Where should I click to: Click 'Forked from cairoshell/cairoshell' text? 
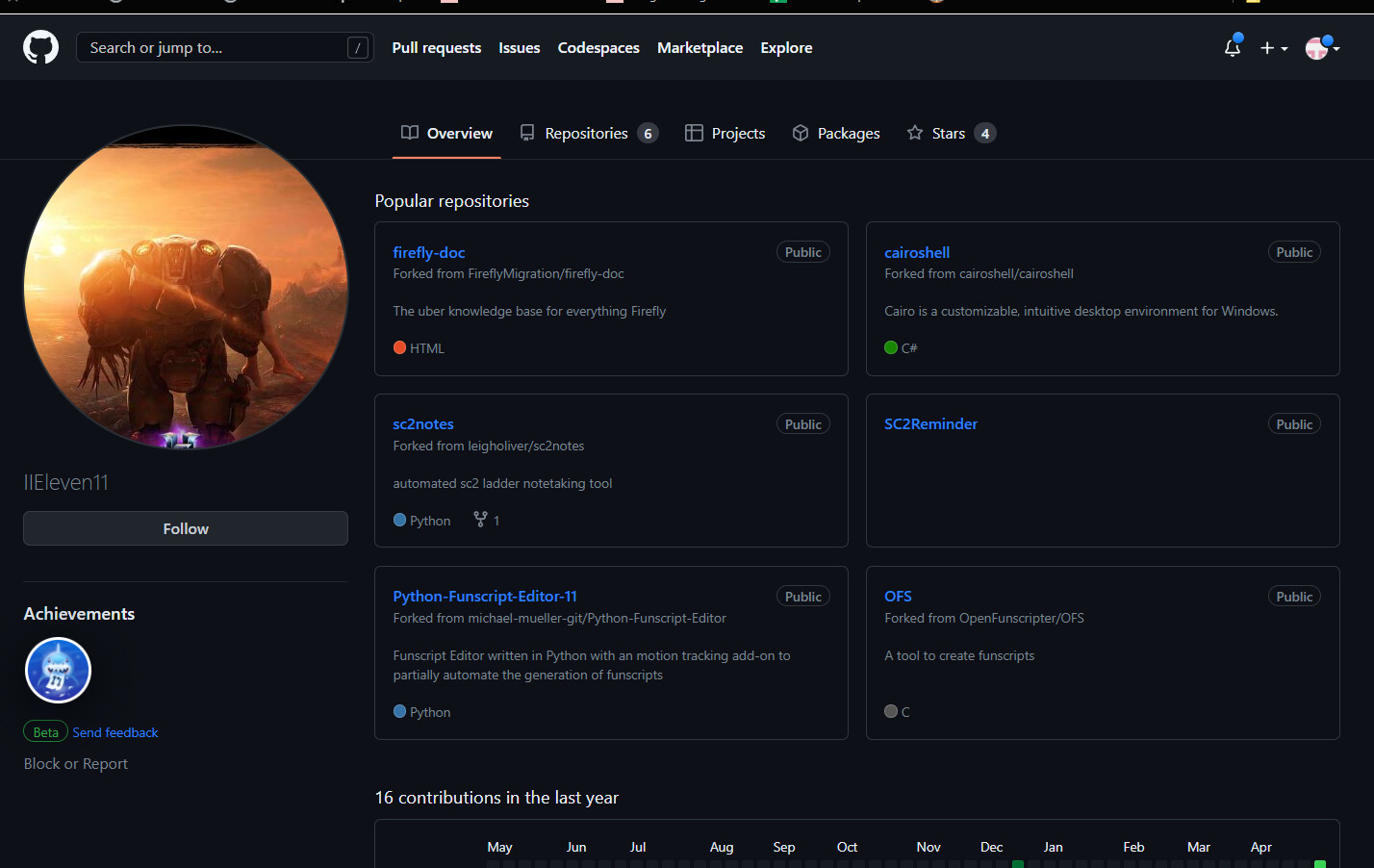(x=979, y=274)
